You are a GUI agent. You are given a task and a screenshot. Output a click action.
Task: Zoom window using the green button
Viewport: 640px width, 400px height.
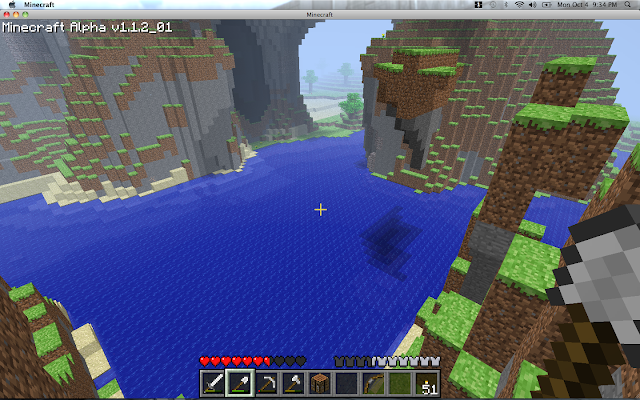coord(25,14)
